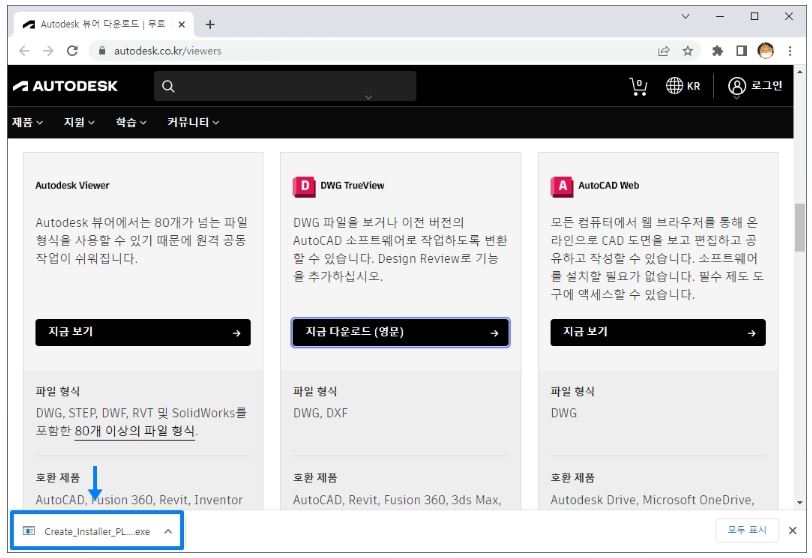Click the scrollbar down arrow
Viewport: 812px width, 558px height.
(x=800, y=502)
